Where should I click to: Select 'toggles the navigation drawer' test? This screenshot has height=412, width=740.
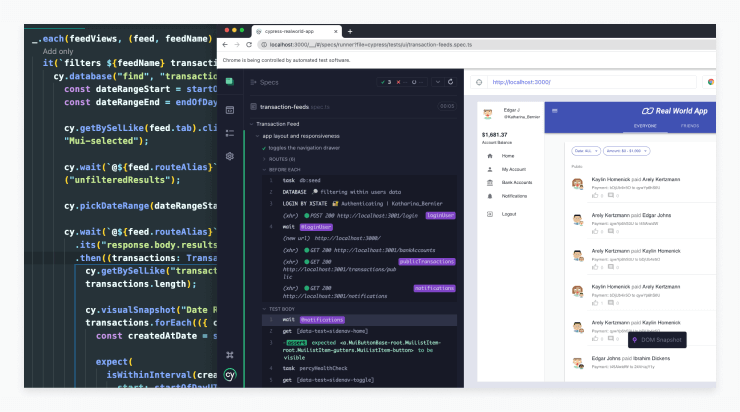pos(304,148)
